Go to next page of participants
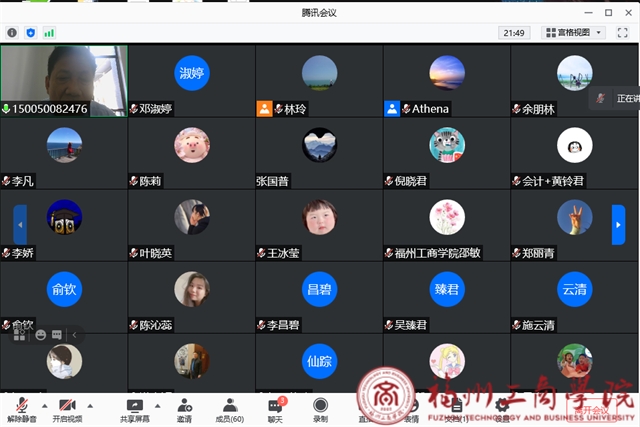Image resolution: width=640 pixels, height=427 pixels. [618, 225]
